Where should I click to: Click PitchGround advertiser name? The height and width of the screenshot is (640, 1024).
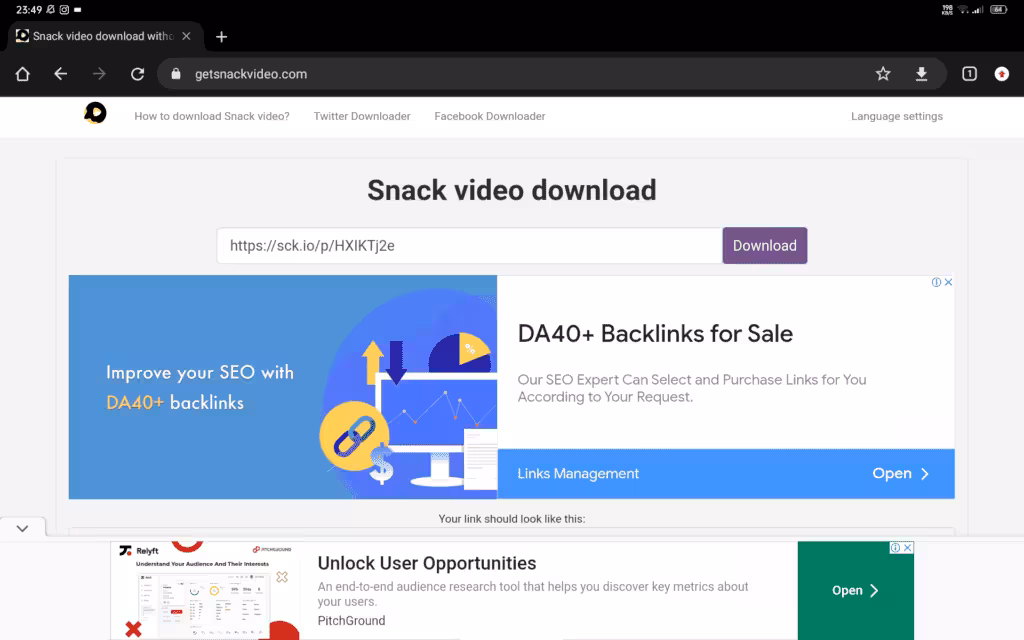click(351, 620)
